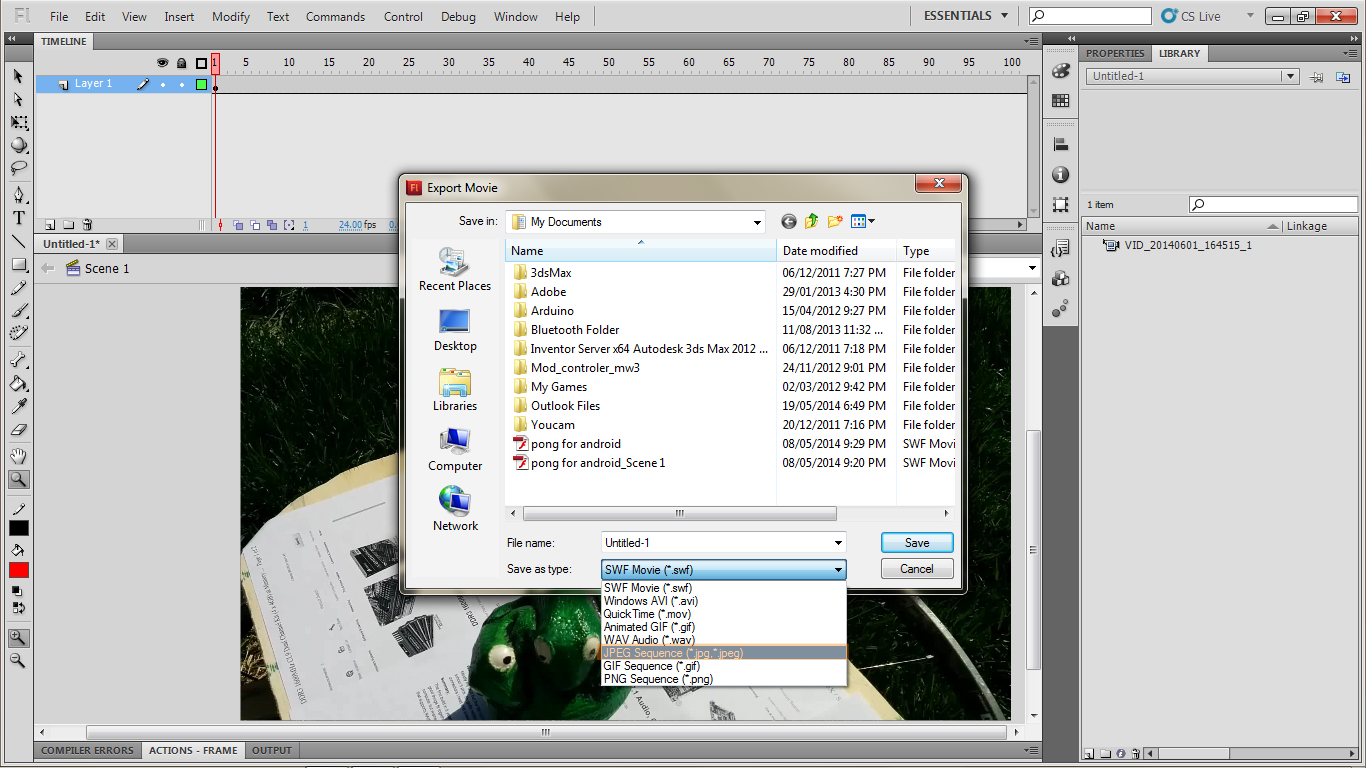
Task: Select the Zoom magnifier tool
Action: pos(18,479)
